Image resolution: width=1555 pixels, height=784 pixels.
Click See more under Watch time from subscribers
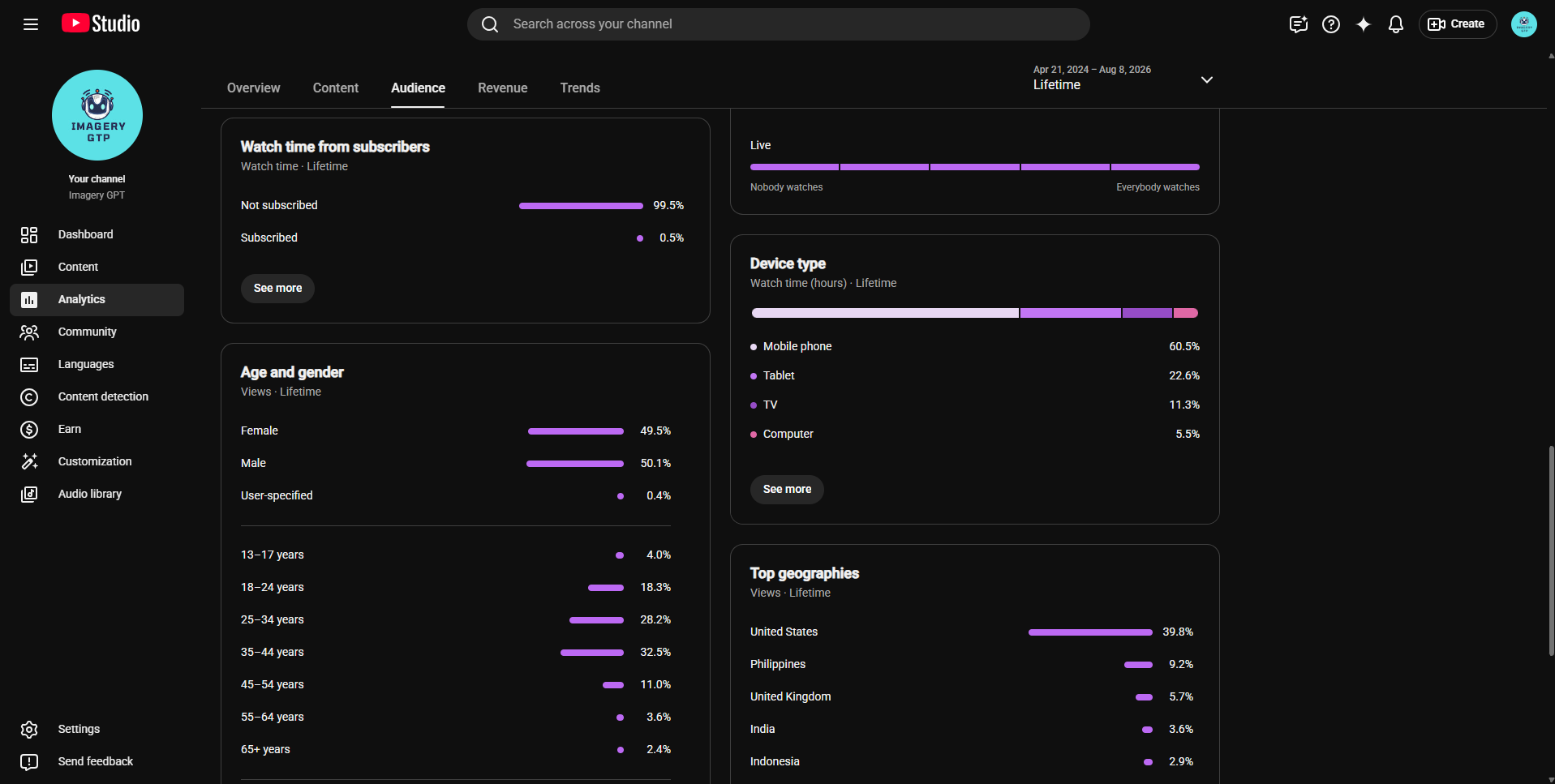coord(277,288)
